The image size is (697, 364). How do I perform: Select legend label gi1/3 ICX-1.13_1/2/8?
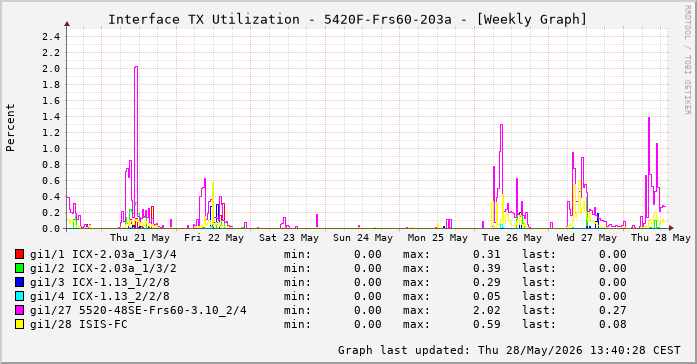[100, 282]
